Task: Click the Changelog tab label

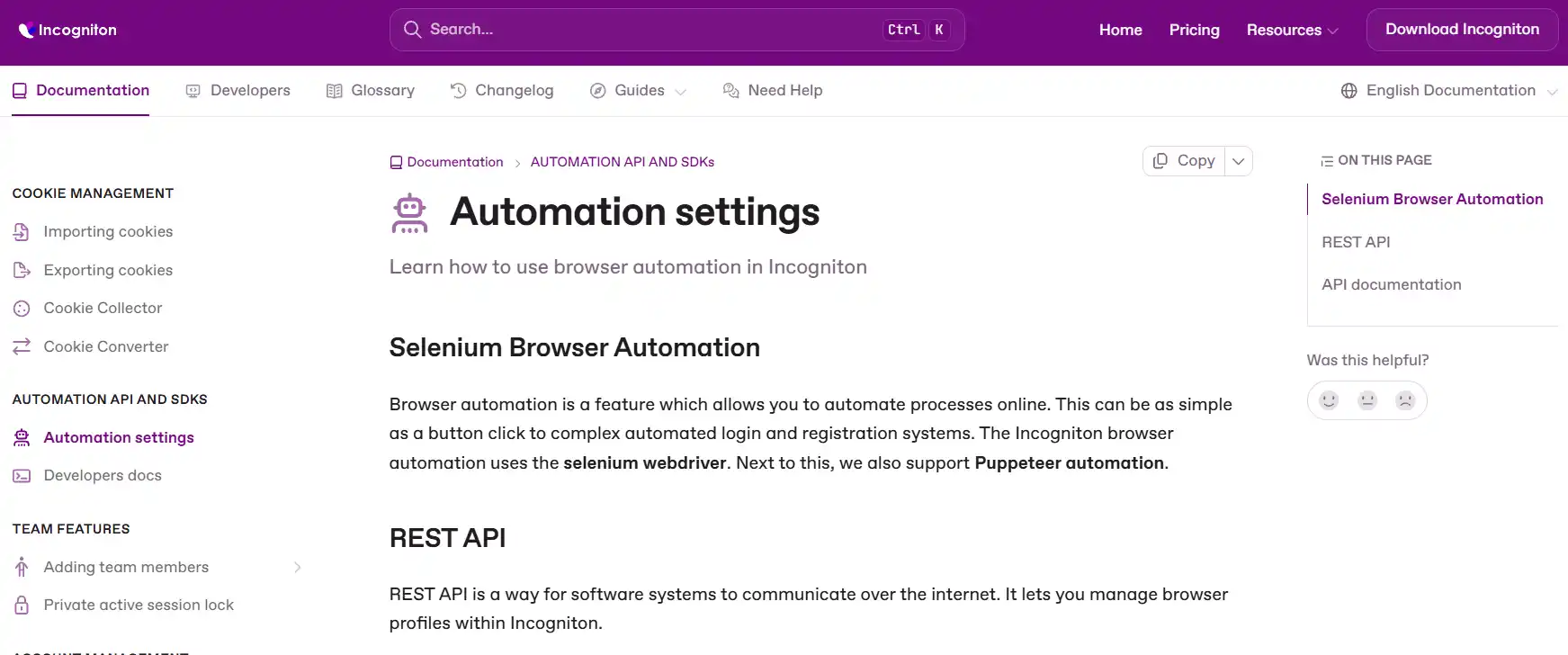Action: click(x=514, y=90)
